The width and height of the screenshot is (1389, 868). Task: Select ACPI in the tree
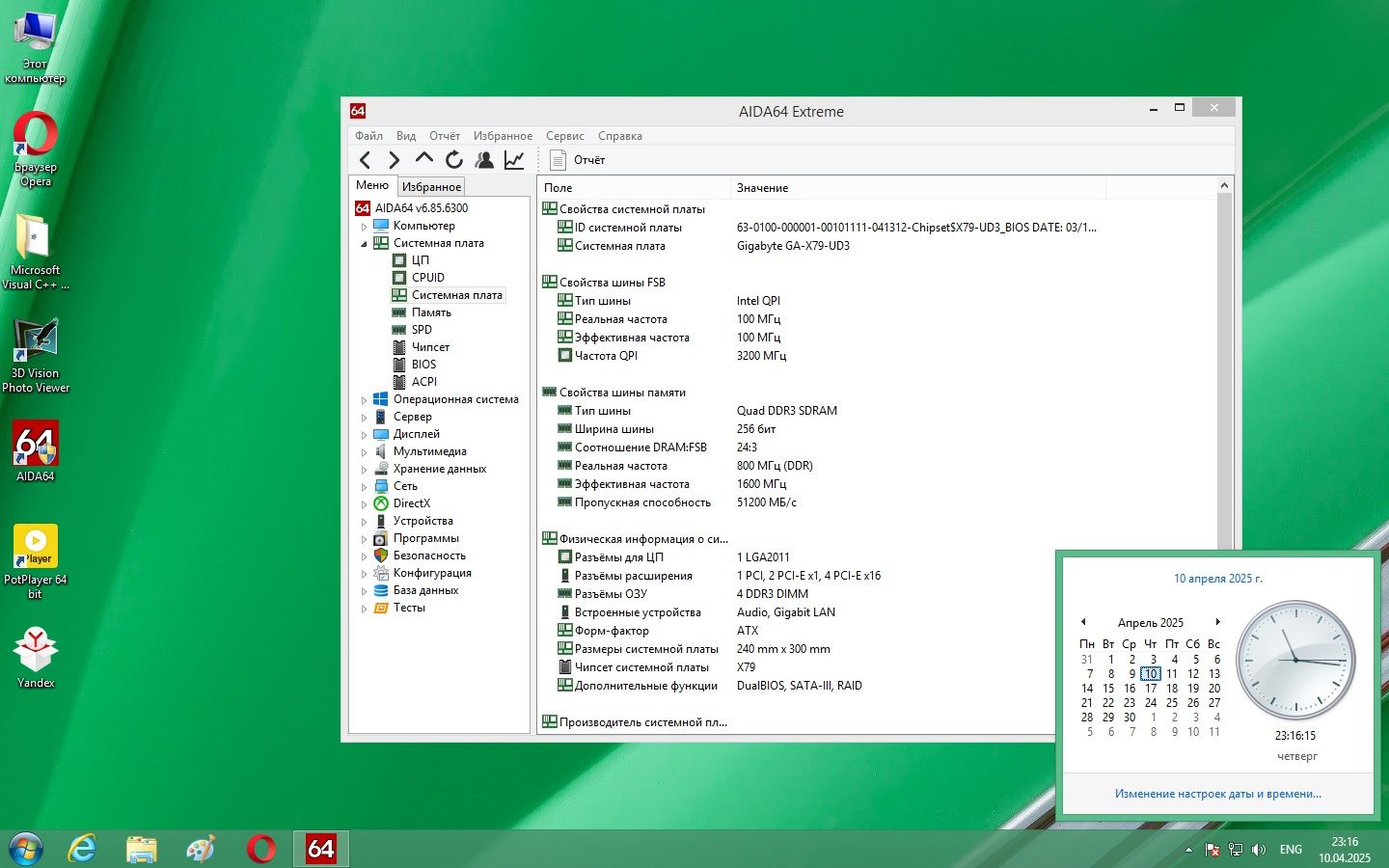[424, 382]
